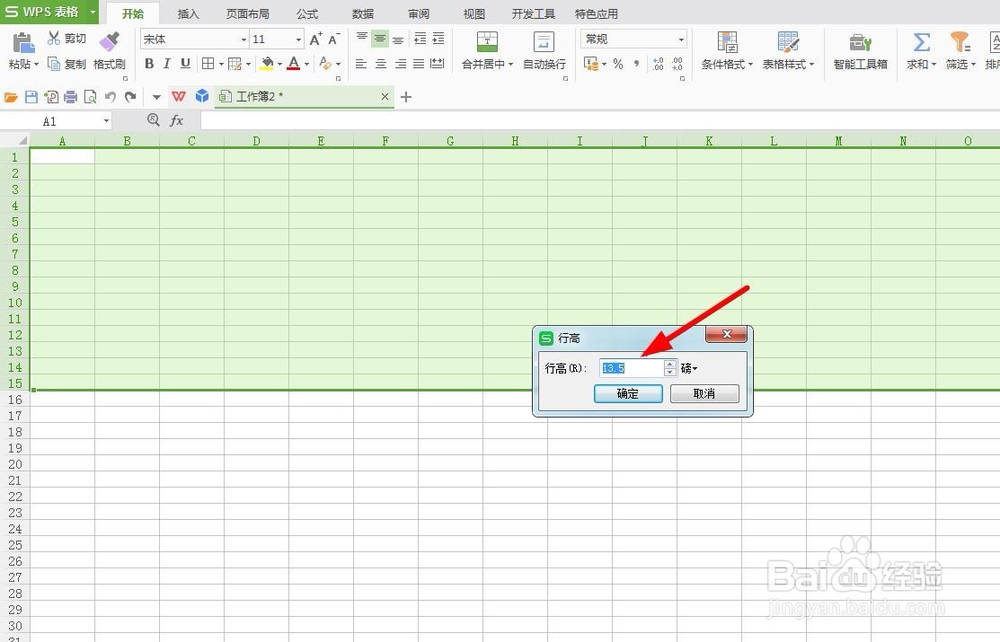Click the Filter (筛选) funnel icon

960,42
